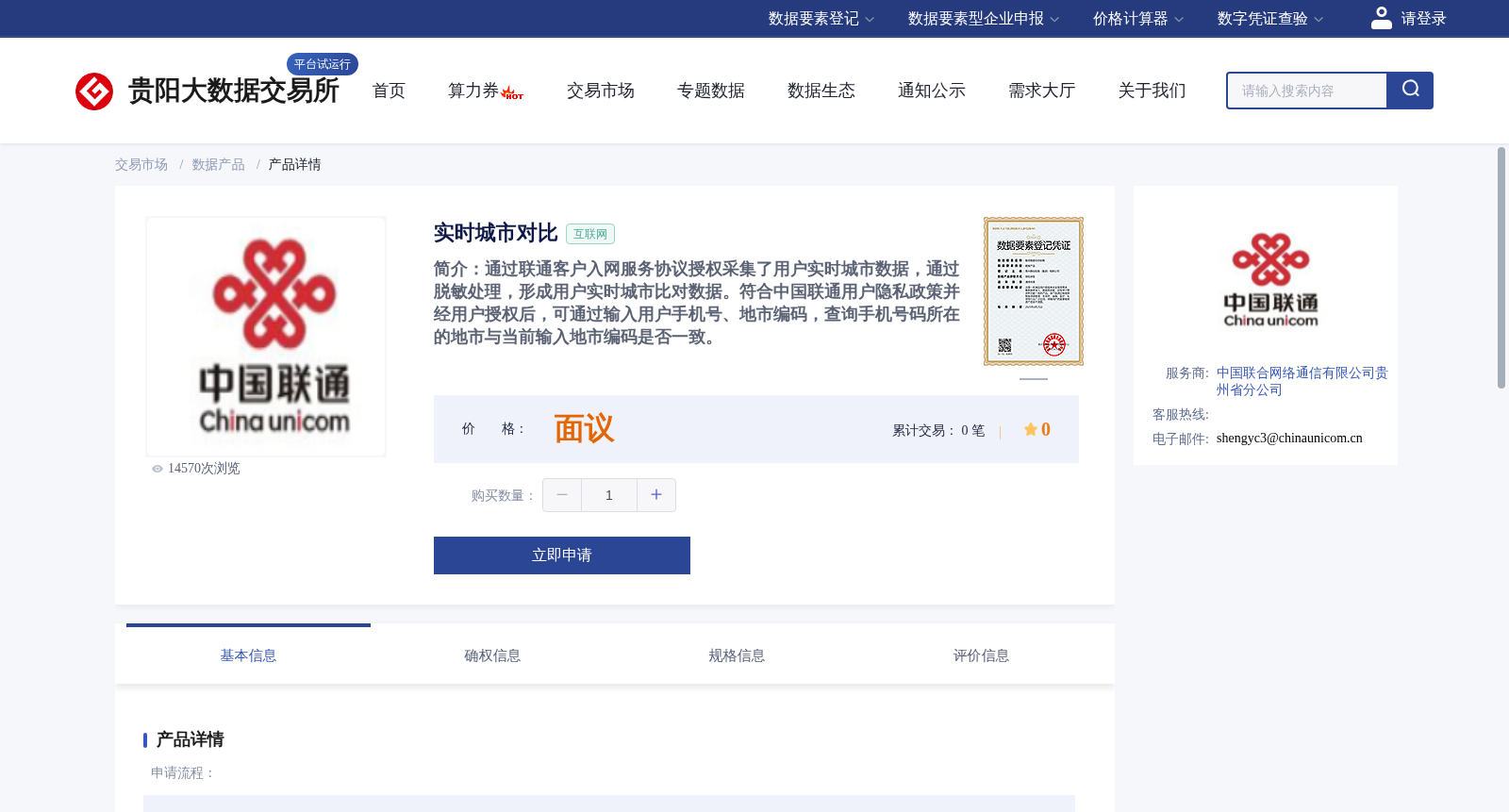Click the purchase quantity number field

(609, 495)
